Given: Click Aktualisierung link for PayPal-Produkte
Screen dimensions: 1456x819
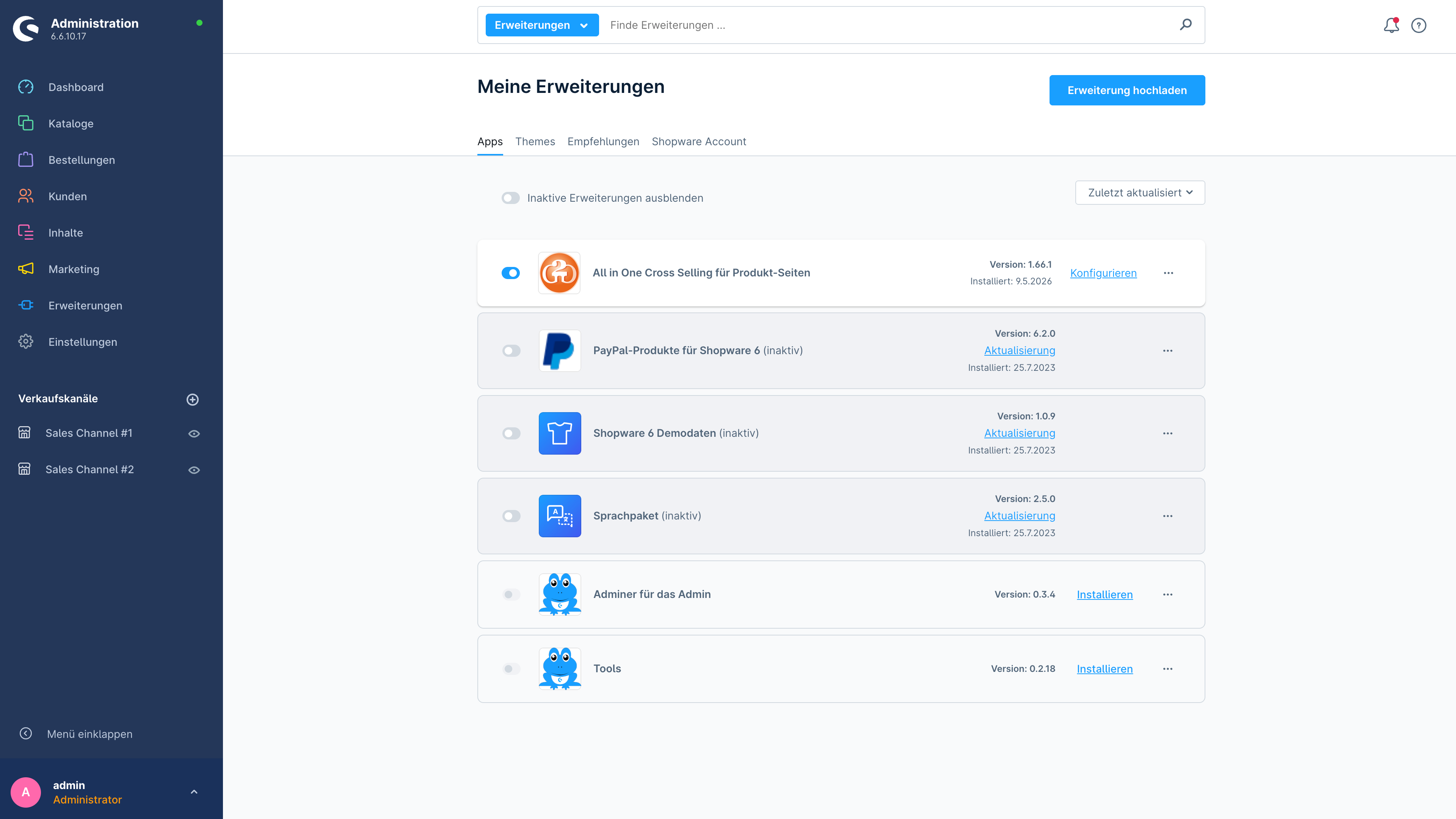Looking at the screenshot, I should (x=1019, y=350).
